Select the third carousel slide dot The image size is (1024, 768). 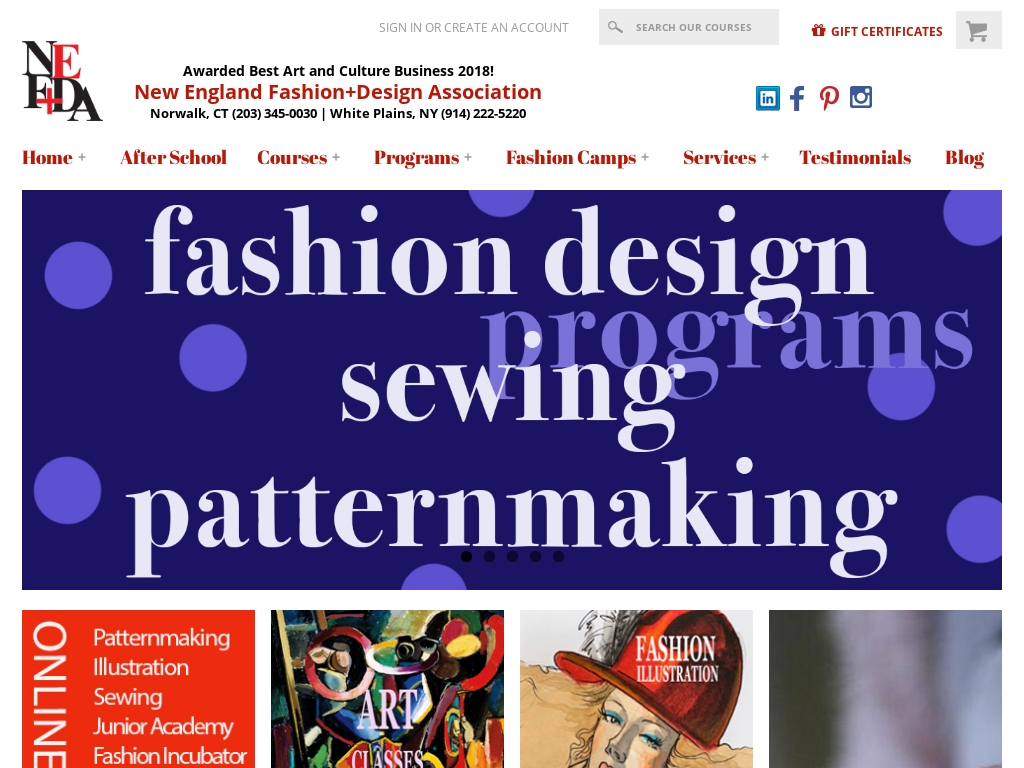[513, 556]
